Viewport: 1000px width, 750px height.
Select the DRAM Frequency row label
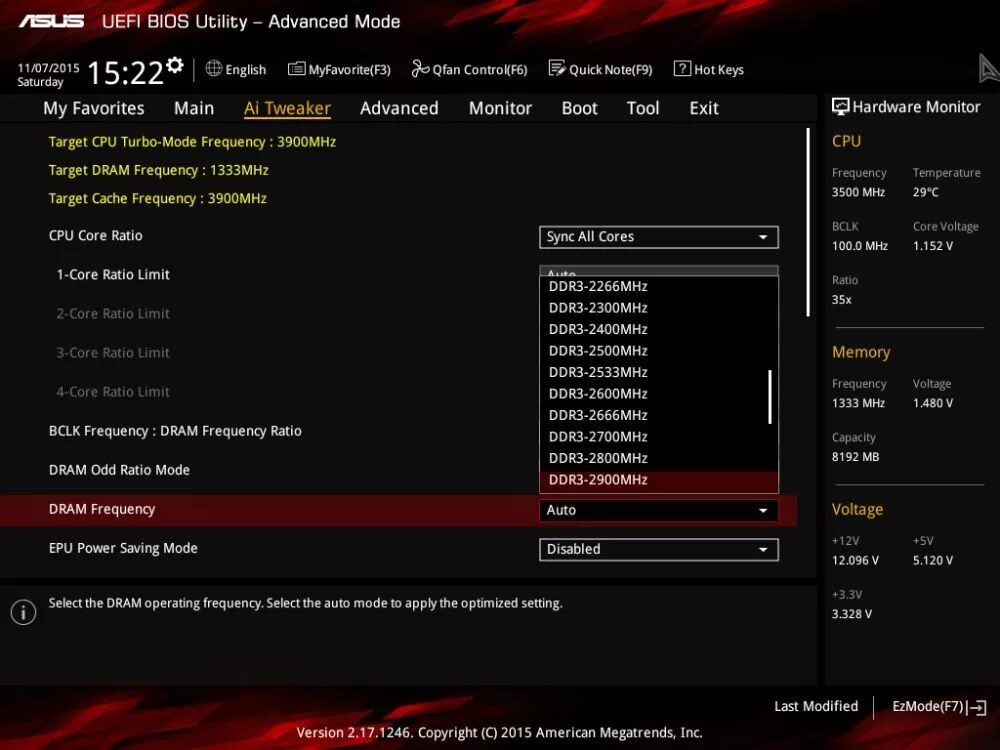[x=102, y=510]
